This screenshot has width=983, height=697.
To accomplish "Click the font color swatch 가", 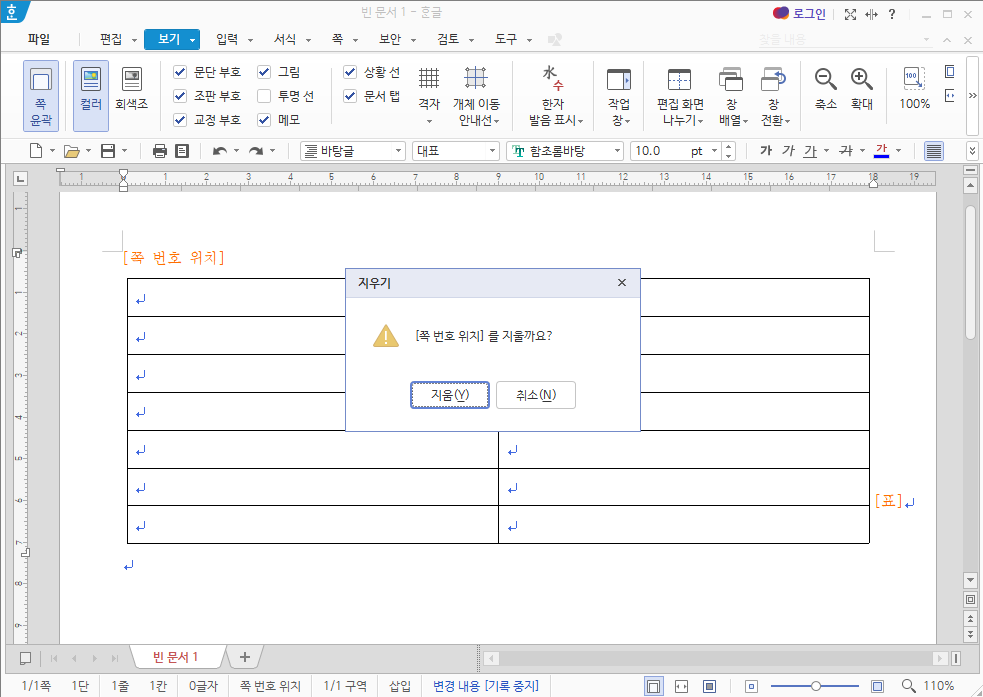I will (881, 151).
